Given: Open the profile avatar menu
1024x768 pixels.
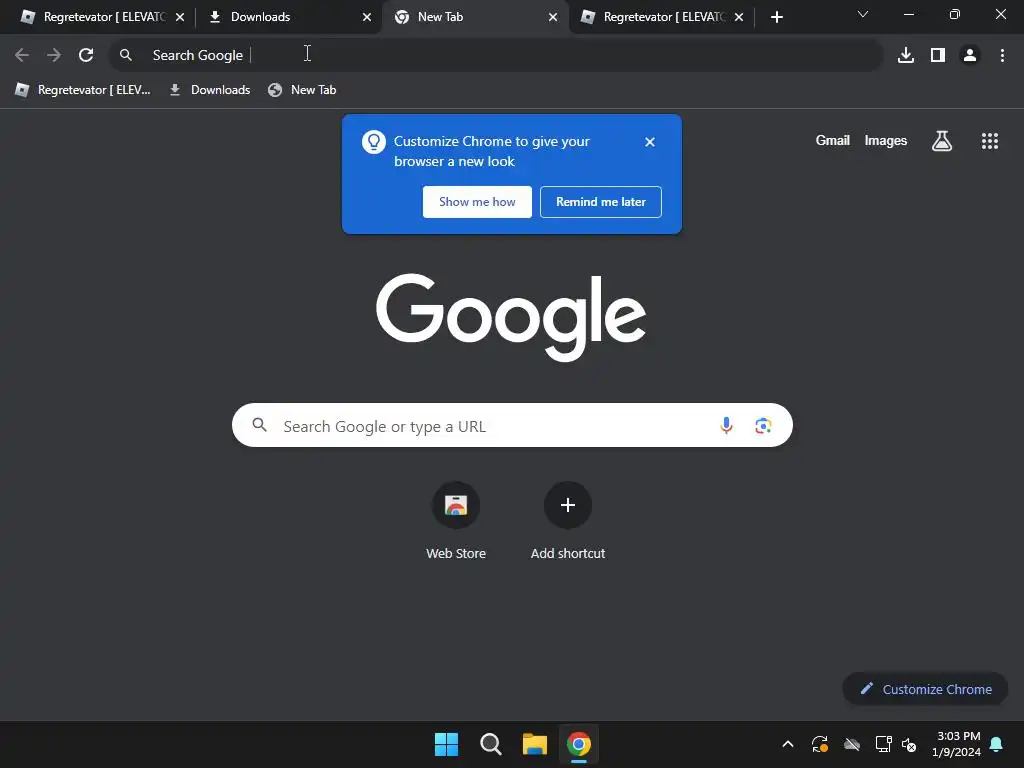Looking at the screenshot, I should coord(970,55).
